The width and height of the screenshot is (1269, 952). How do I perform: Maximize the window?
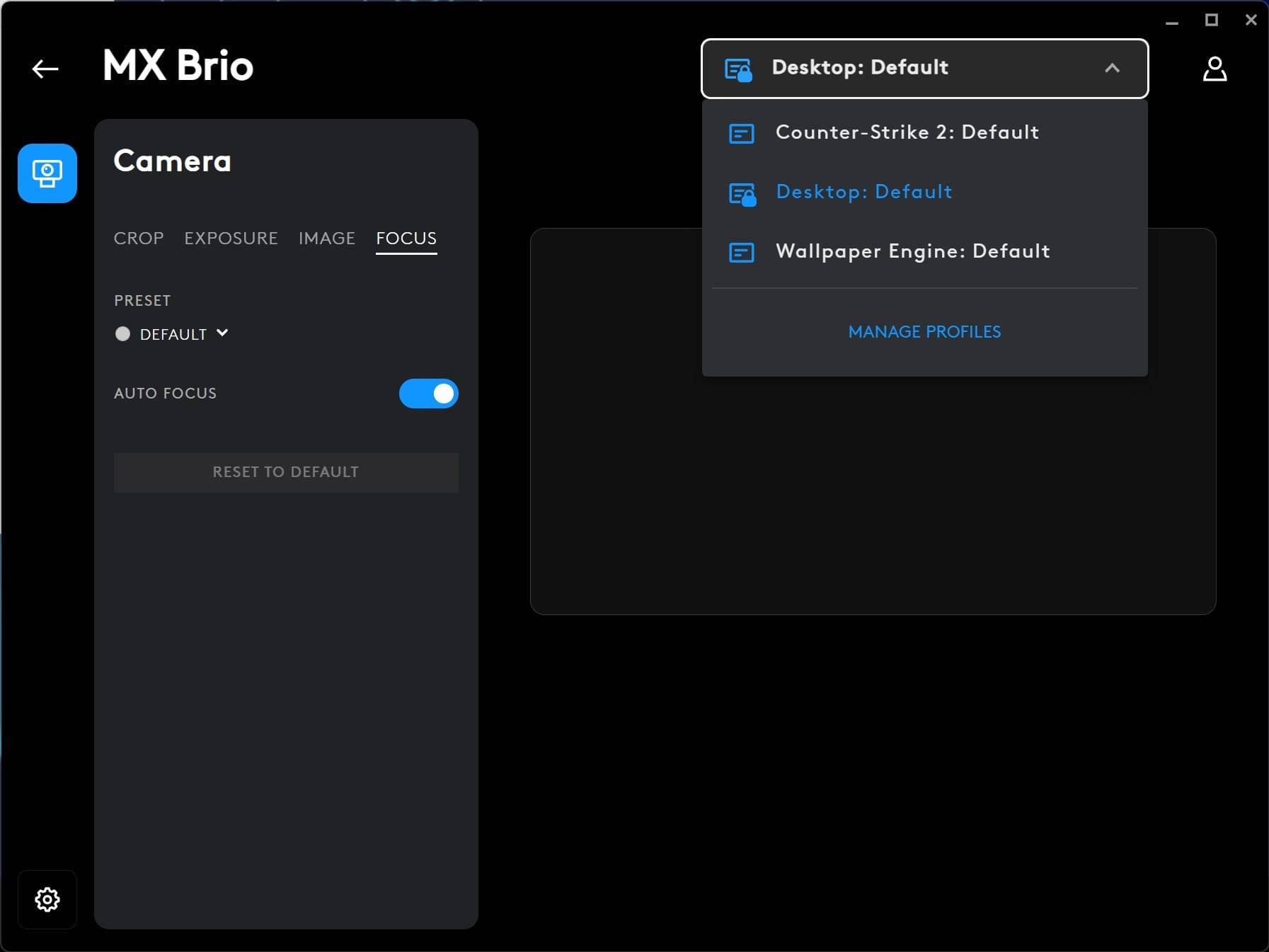tap(1212, 21)
